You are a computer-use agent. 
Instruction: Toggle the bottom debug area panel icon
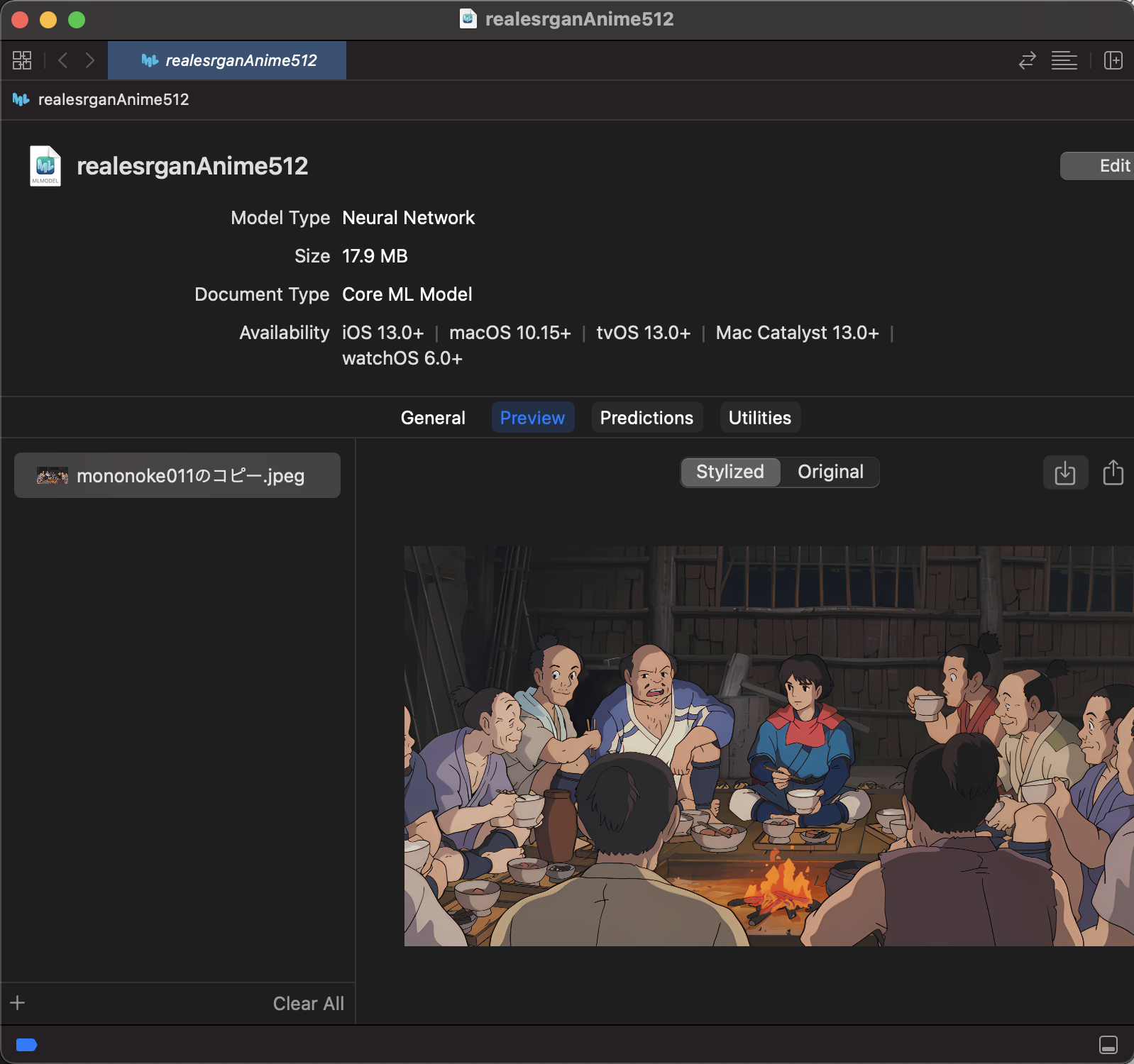(x=1108, y=1044)
